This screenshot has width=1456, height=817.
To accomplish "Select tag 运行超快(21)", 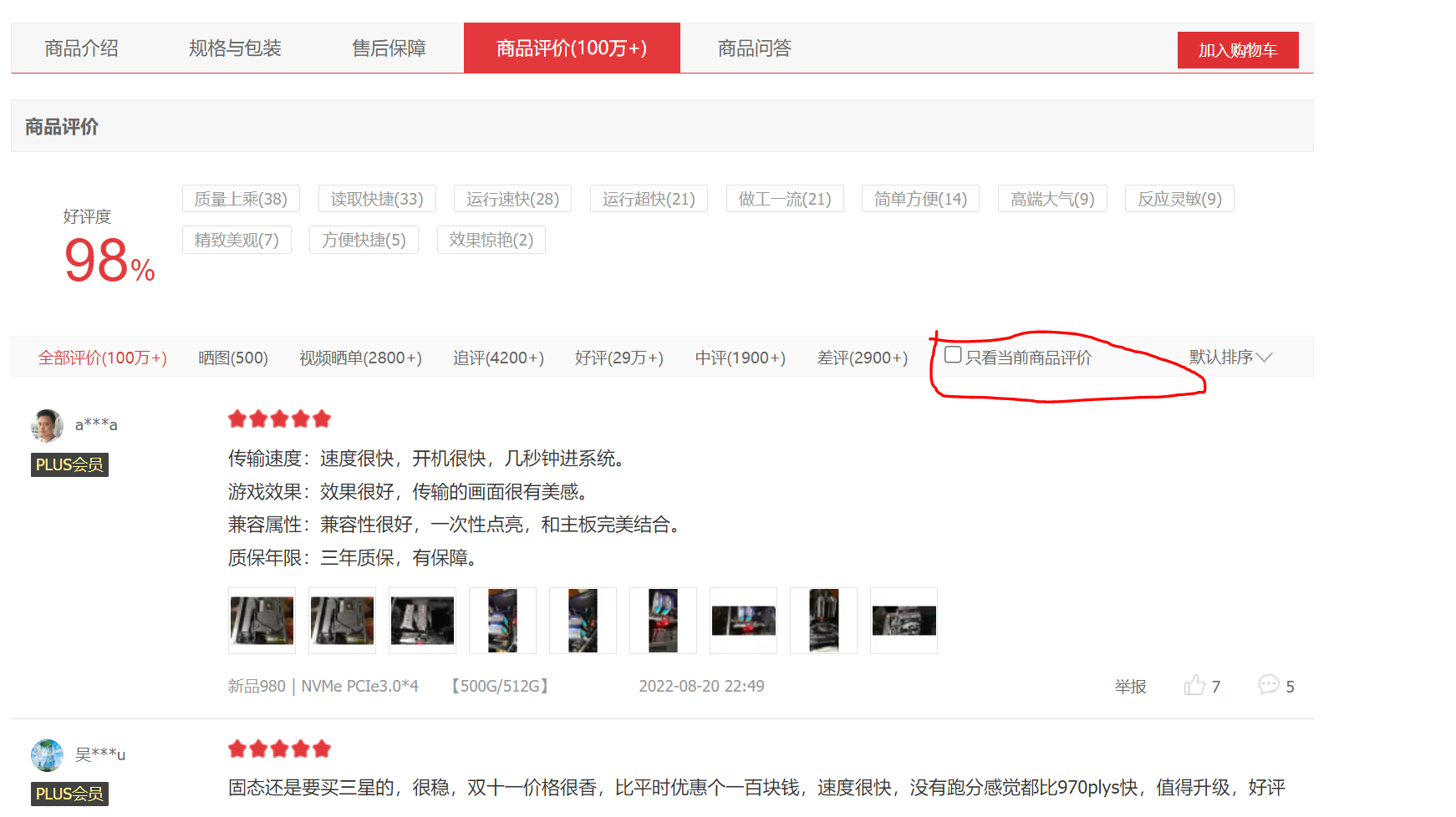I will pos(649,199).
